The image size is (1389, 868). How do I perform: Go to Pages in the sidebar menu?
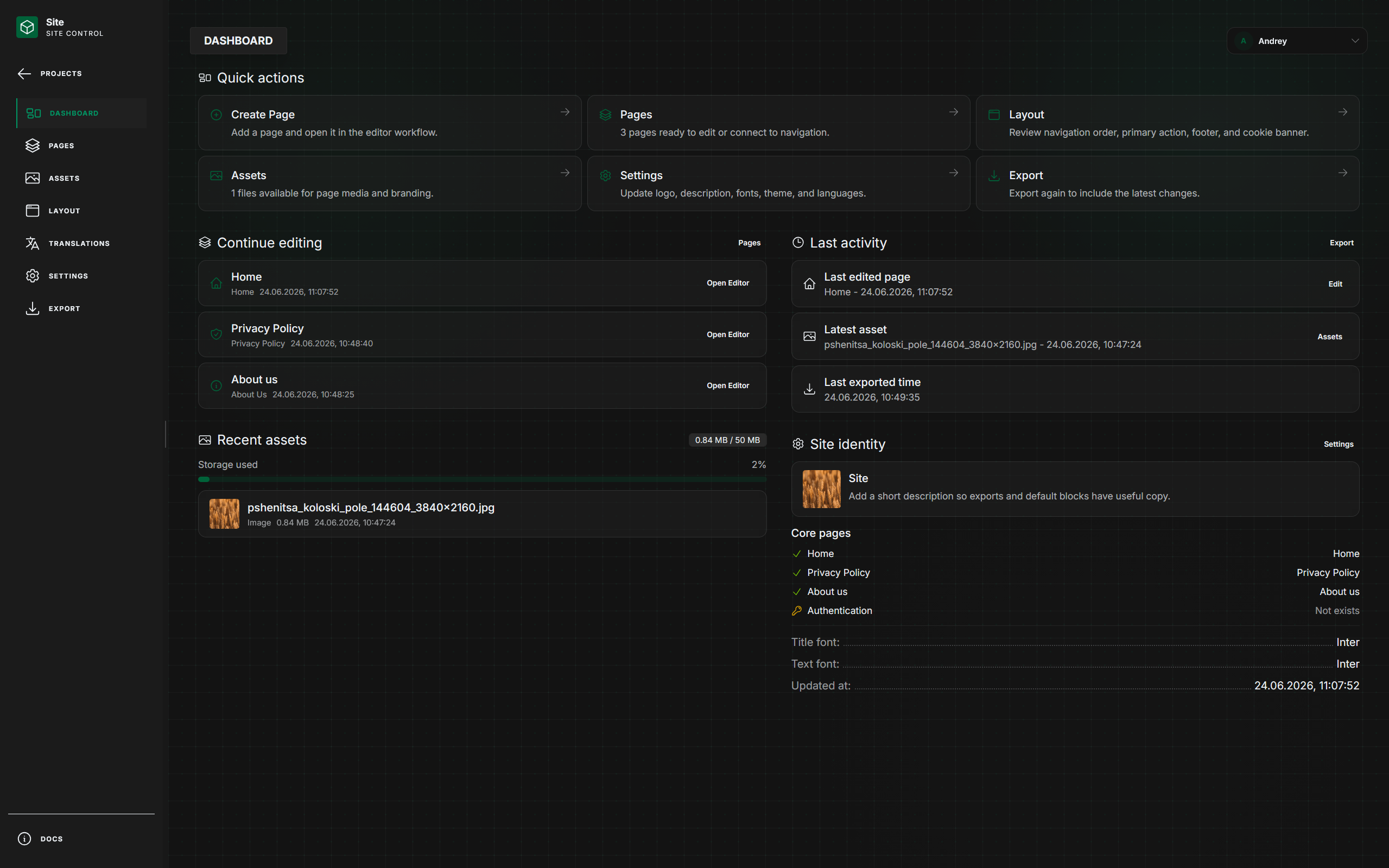click(x=81, y=146)
